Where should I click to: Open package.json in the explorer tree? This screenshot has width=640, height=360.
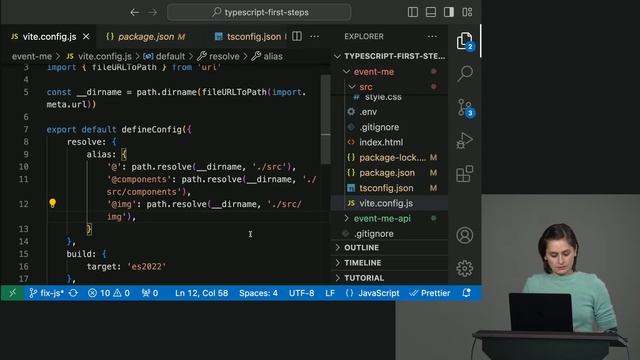(390, 173)
